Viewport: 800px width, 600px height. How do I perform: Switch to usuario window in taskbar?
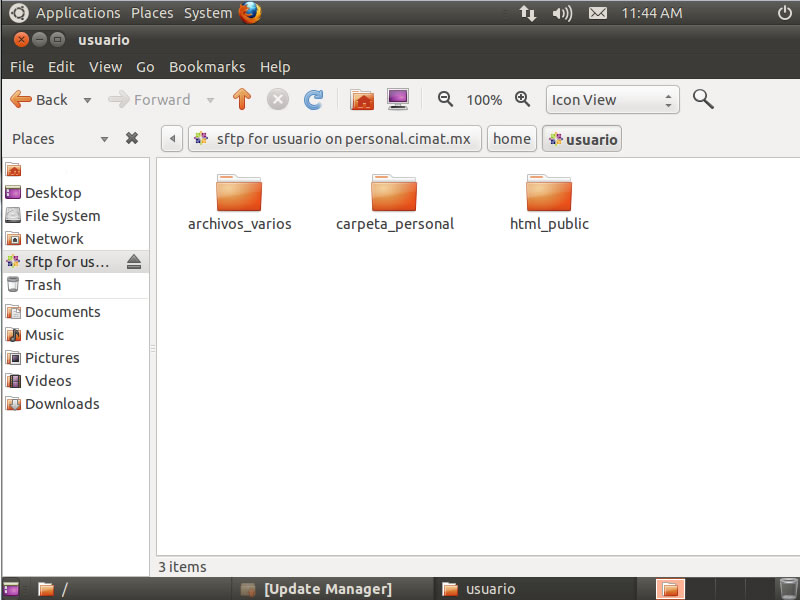point(535,589)
